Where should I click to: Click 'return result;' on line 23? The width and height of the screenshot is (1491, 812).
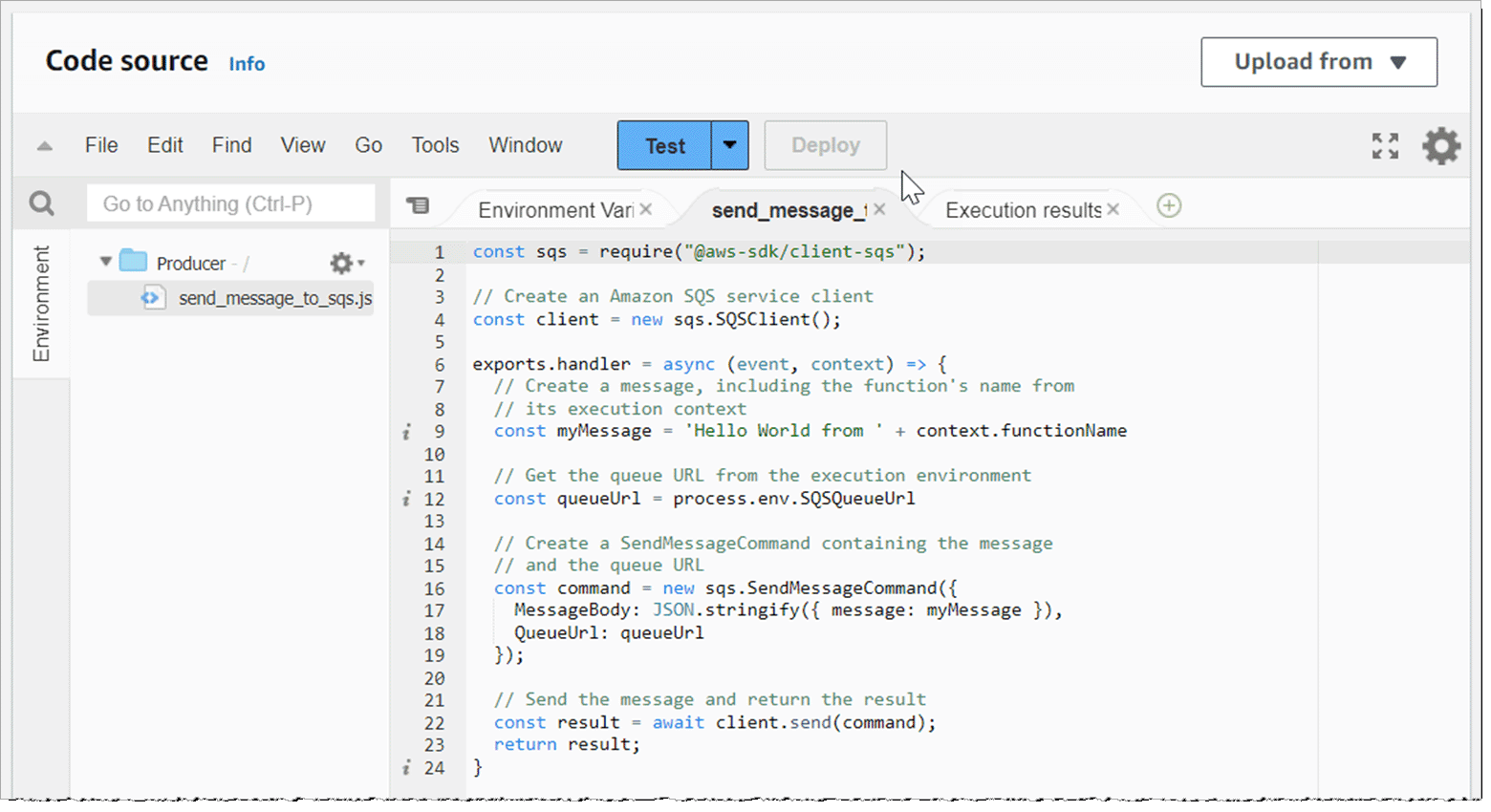(567, 744)
